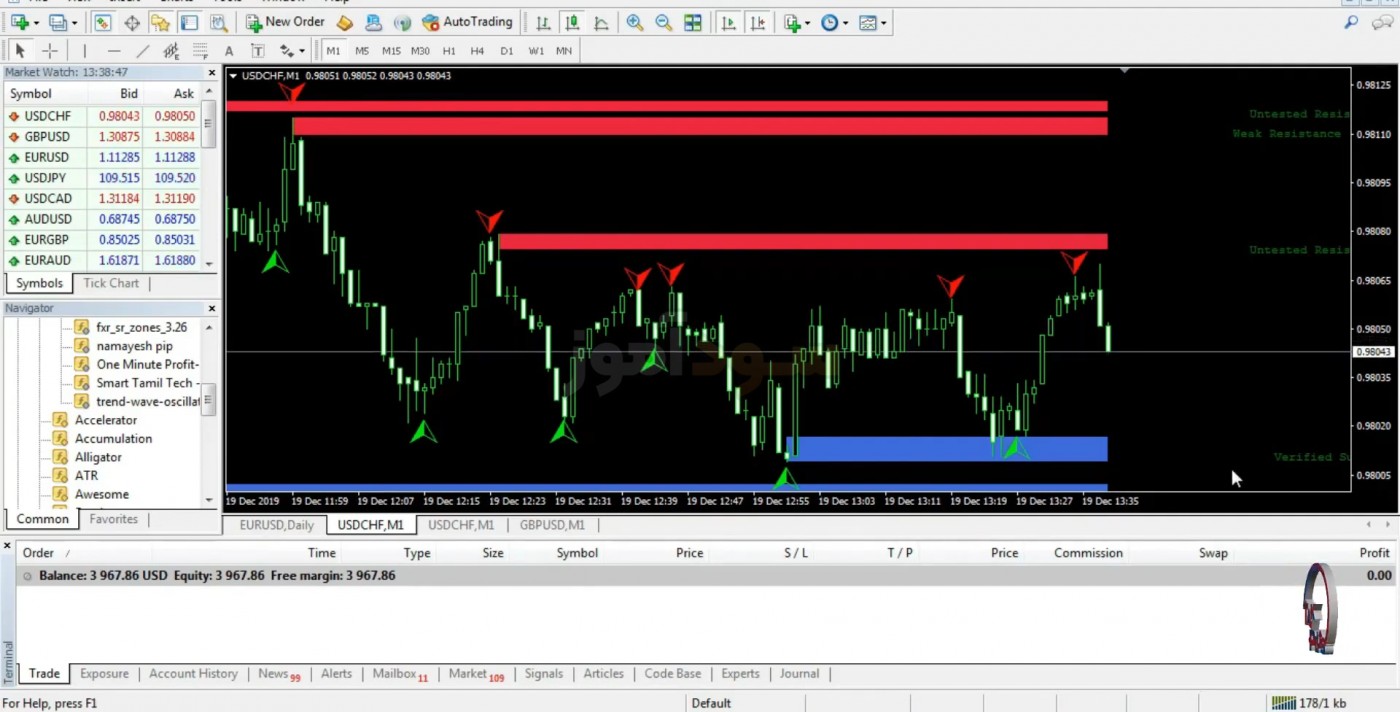Click the Tile Windows grid icon
This screenshot has width=1400, height=712.
693,22
